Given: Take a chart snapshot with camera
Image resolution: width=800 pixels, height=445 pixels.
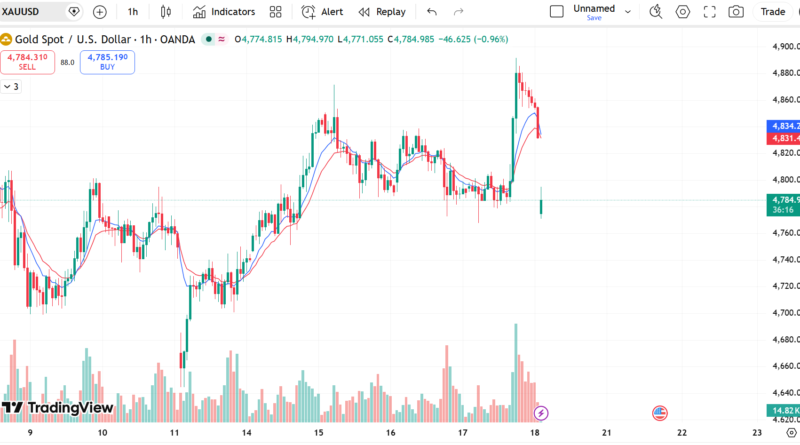Looking at the screenshot, I should (736, 12).
